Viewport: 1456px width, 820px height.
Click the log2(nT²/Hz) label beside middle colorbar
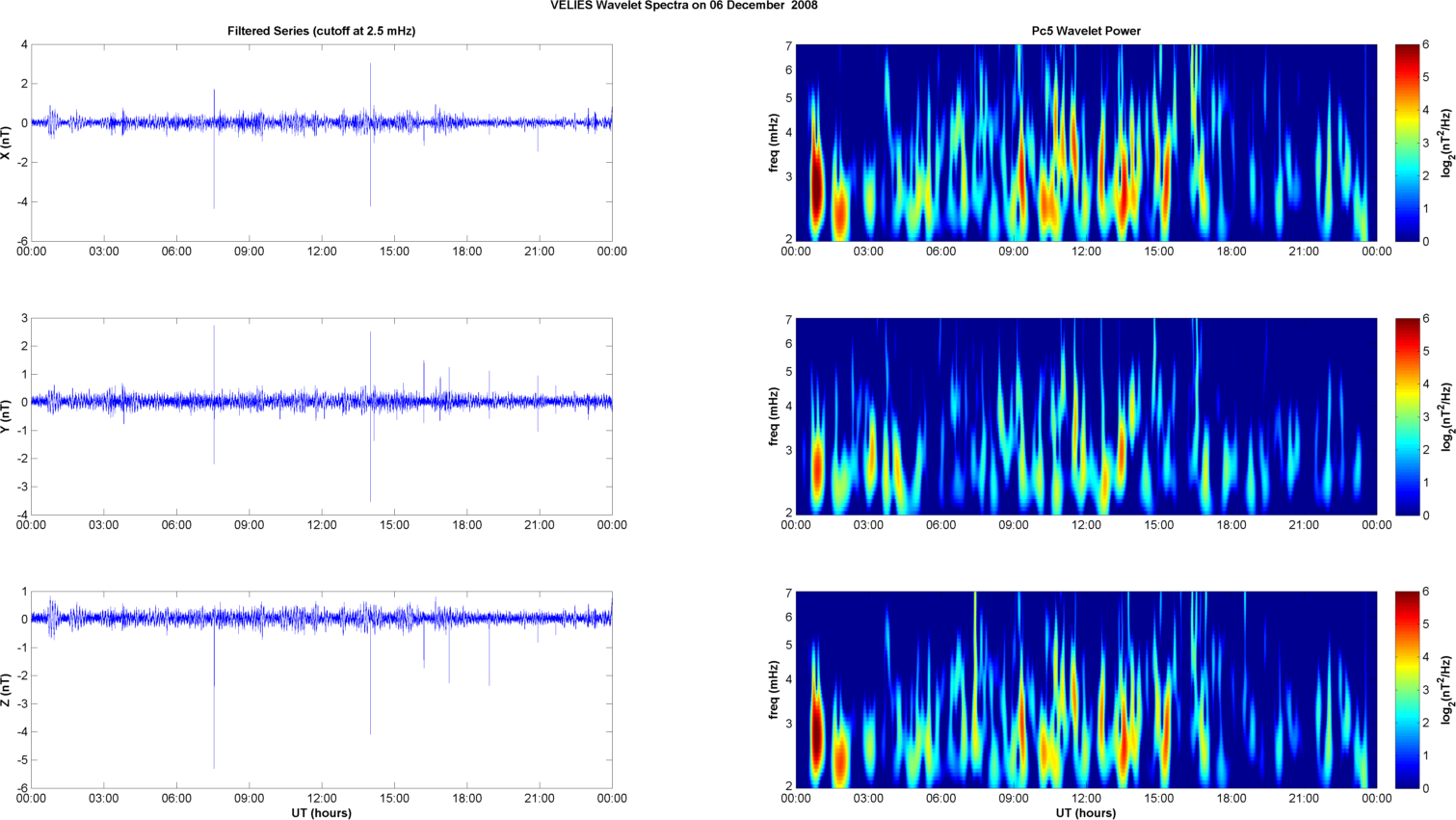[x=1446, y=416]
